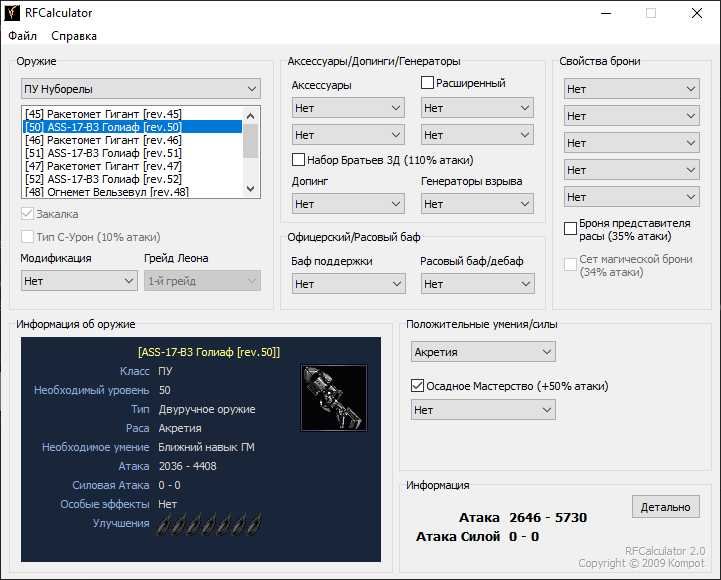
Task: Open the ПУ Нуборелы weapon category dropdown
Action: tap(140, 89)
